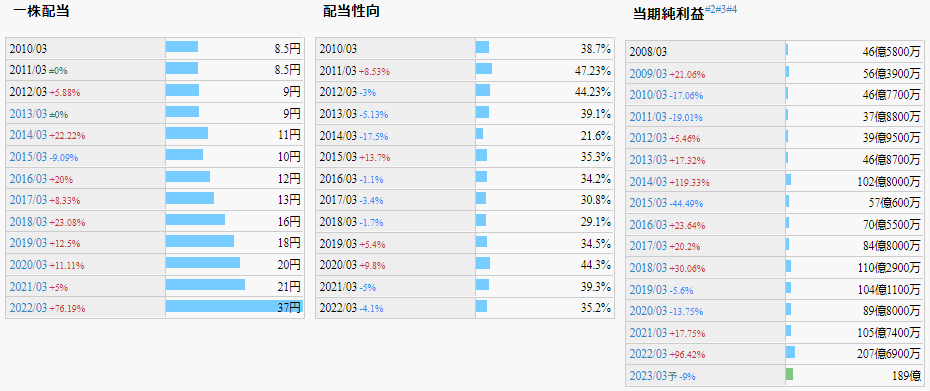Click the 2018/03 net income link +30.06%
930x391 pixels.
point(648,268)
